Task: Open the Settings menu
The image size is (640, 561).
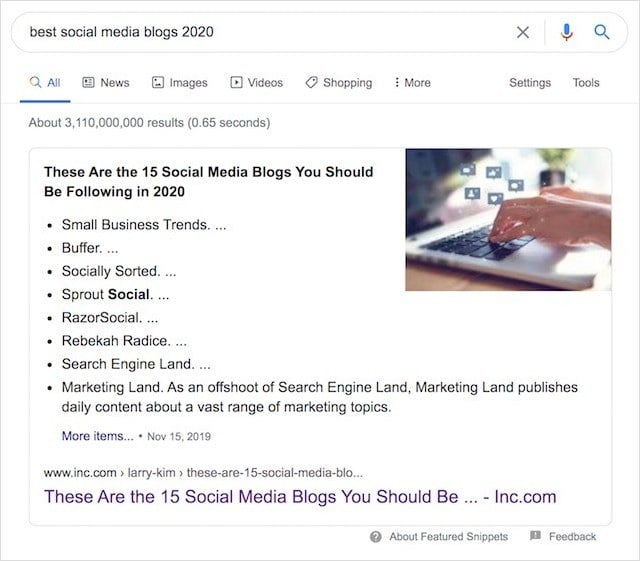Action: coord(530,83)
